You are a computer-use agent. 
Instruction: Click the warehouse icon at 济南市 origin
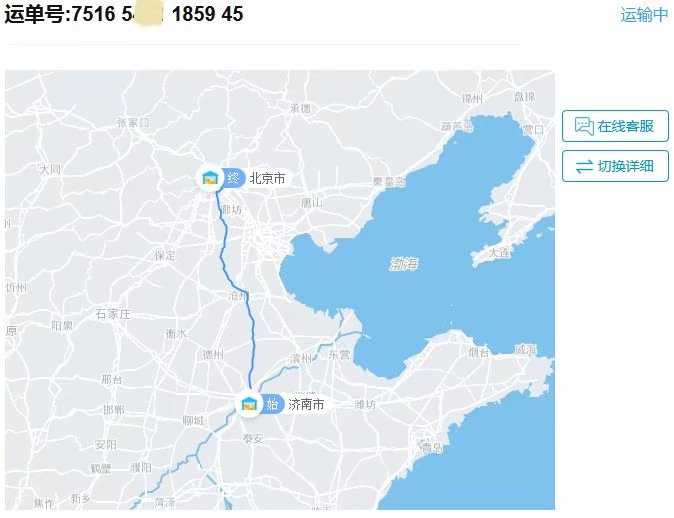(249, 404)
